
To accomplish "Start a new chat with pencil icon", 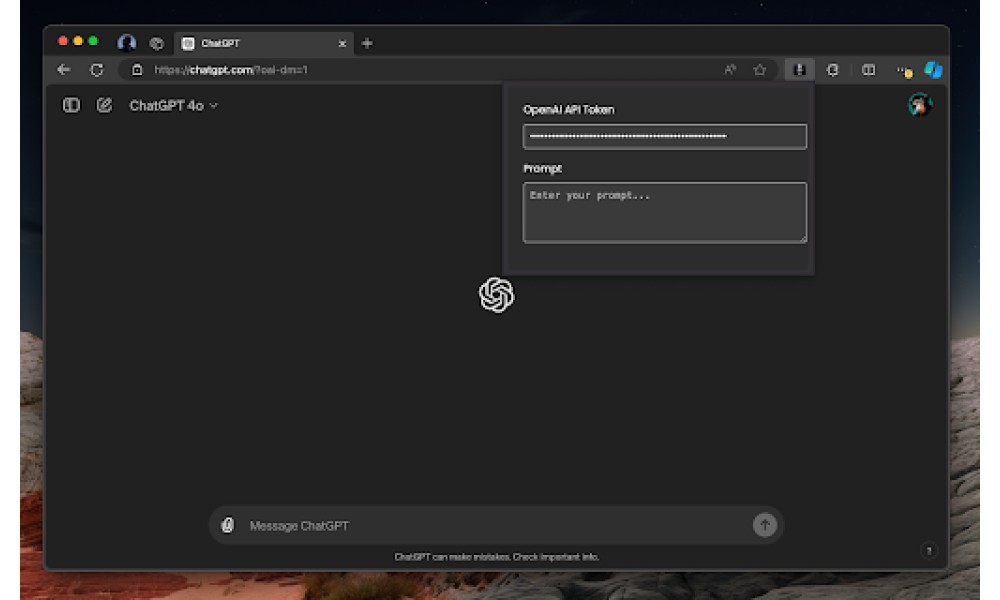I will tap(104, 105).
